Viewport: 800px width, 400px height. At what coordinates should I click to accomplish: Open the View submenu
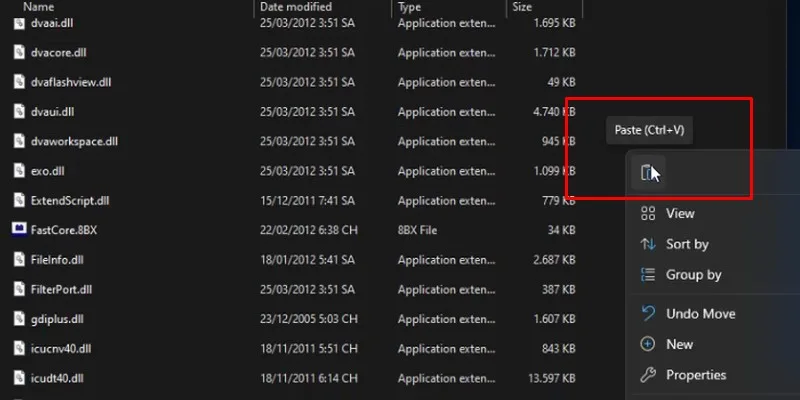[680, 213]
